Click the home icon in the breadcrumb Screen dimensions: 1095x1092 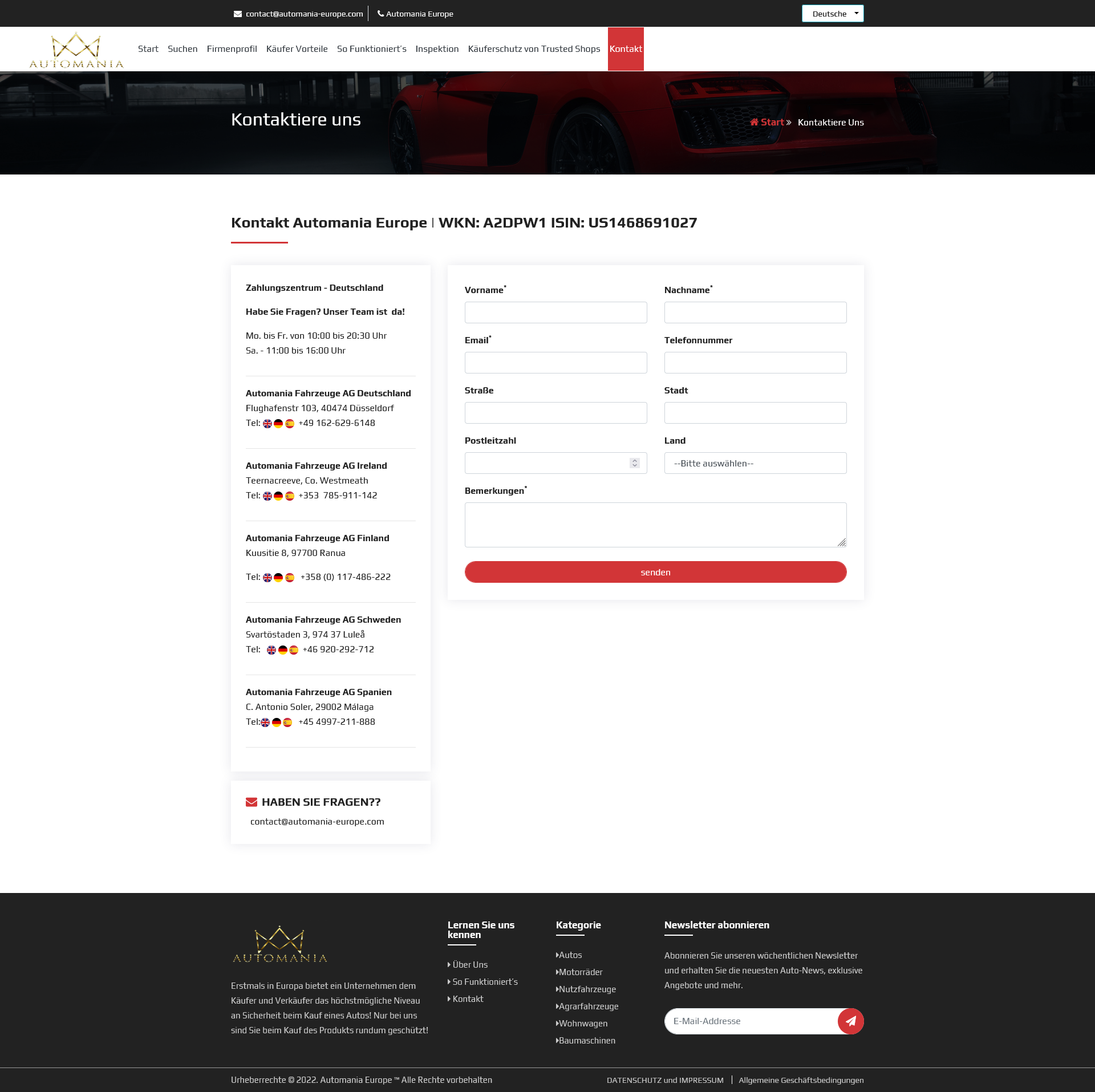click(754, 122)
